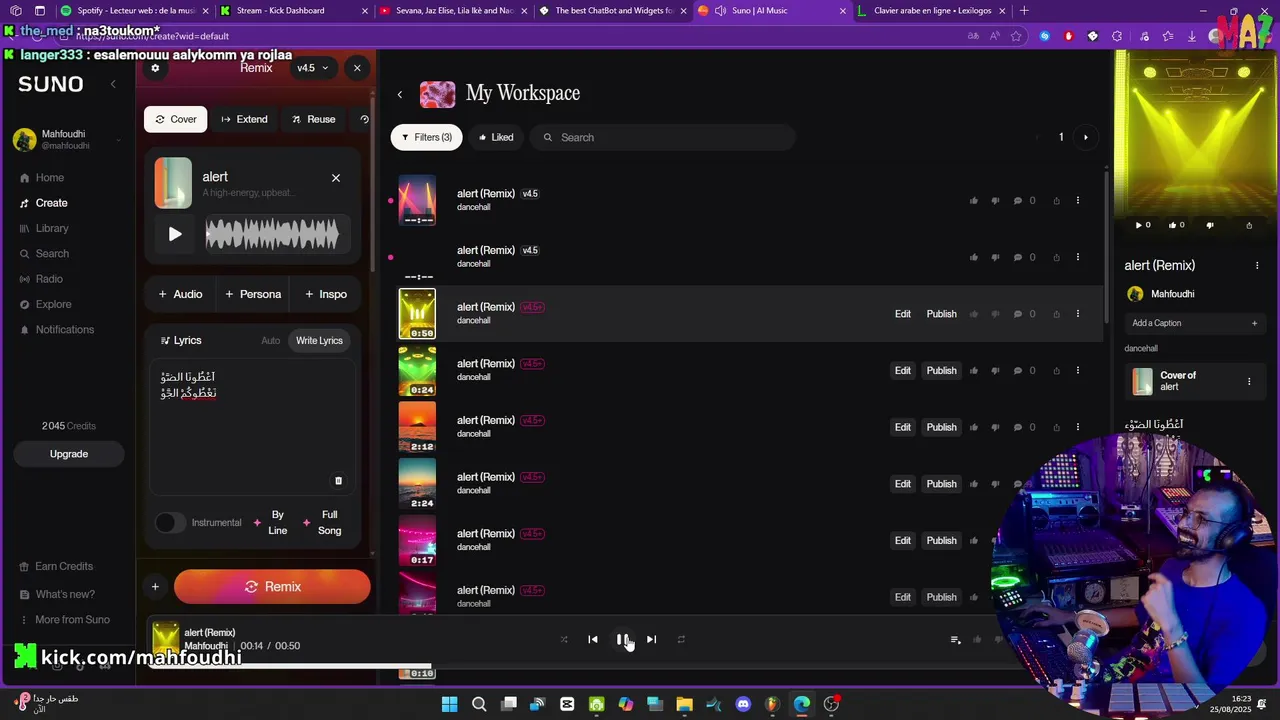Open the remix settings gear icon

click(x=155, y=68)
